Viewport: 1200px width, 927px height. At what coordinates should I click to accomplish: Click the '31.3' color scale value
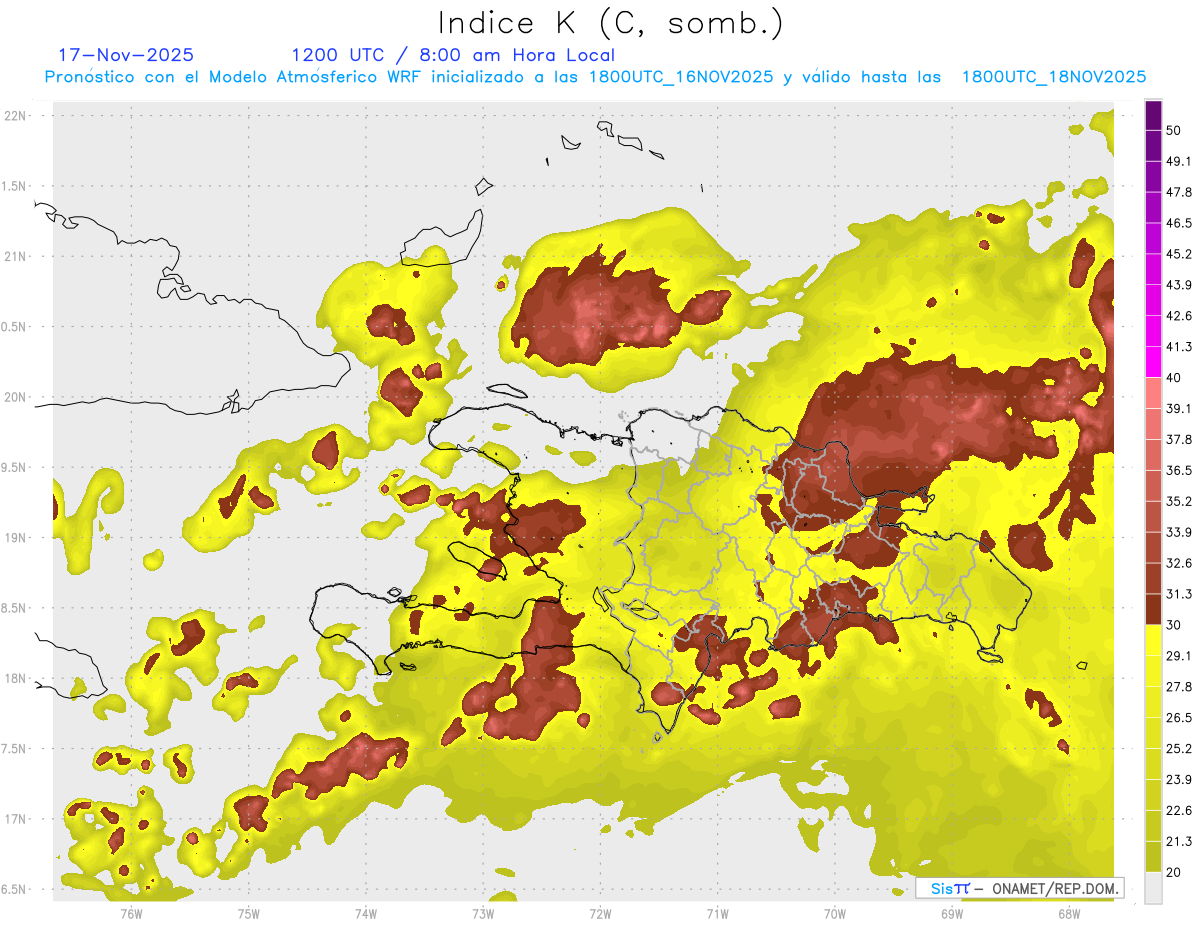point(1179,594)
